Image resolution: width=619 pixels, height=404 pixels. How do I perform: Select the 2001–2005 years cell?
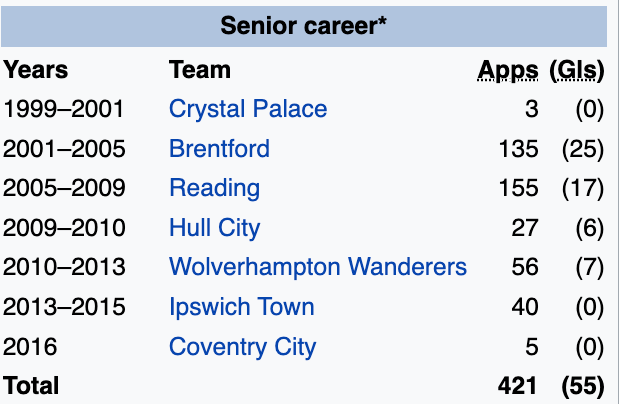(x=65, y=149)
